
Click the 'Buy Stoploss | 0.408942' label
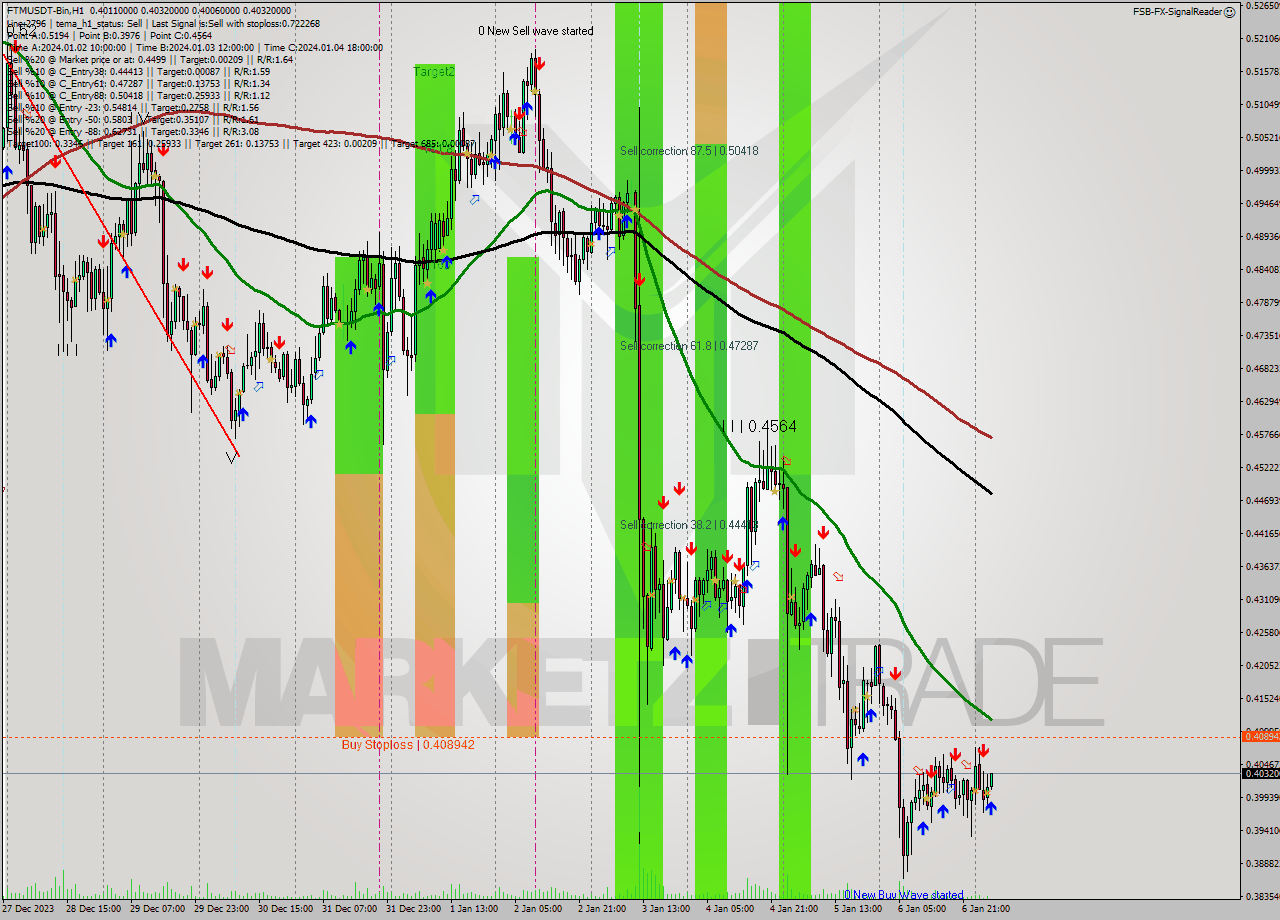407,745
